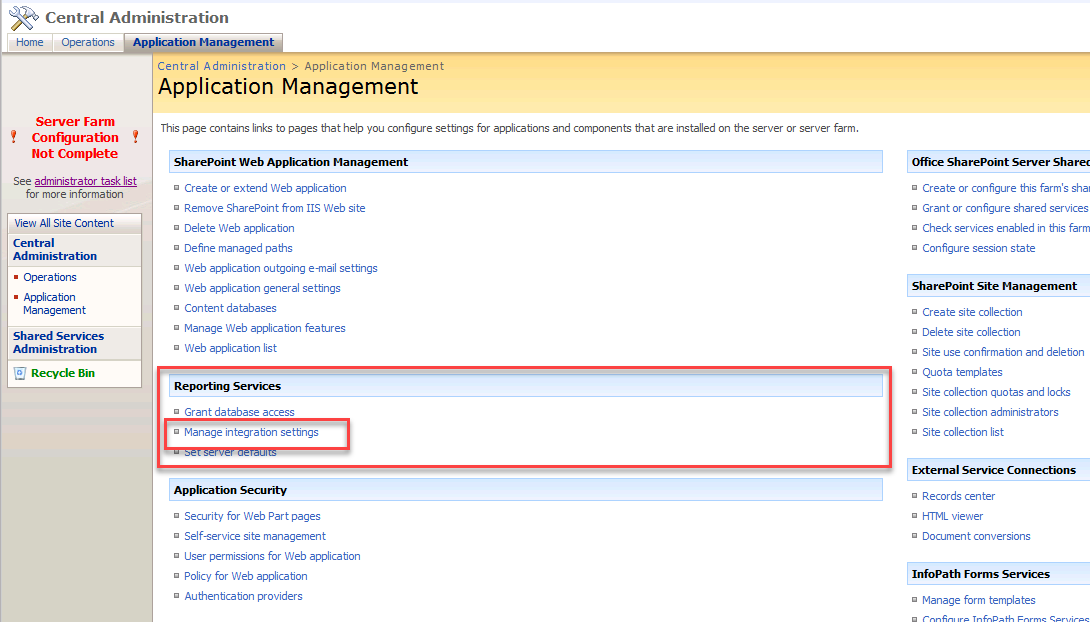This screenshot has width=1090, height=622.
Task: Click Delete site collection
Action: [x=971, y=332]
